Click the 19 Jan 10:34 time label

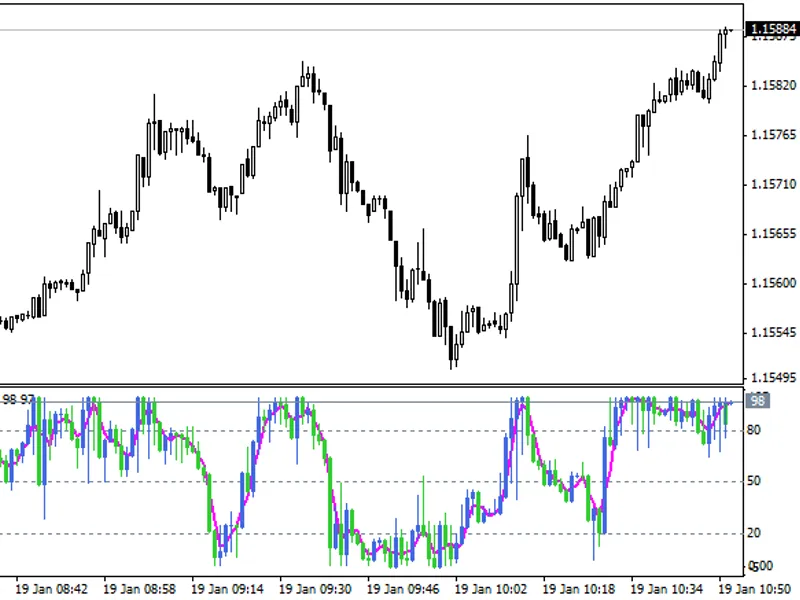coord(666,589)
